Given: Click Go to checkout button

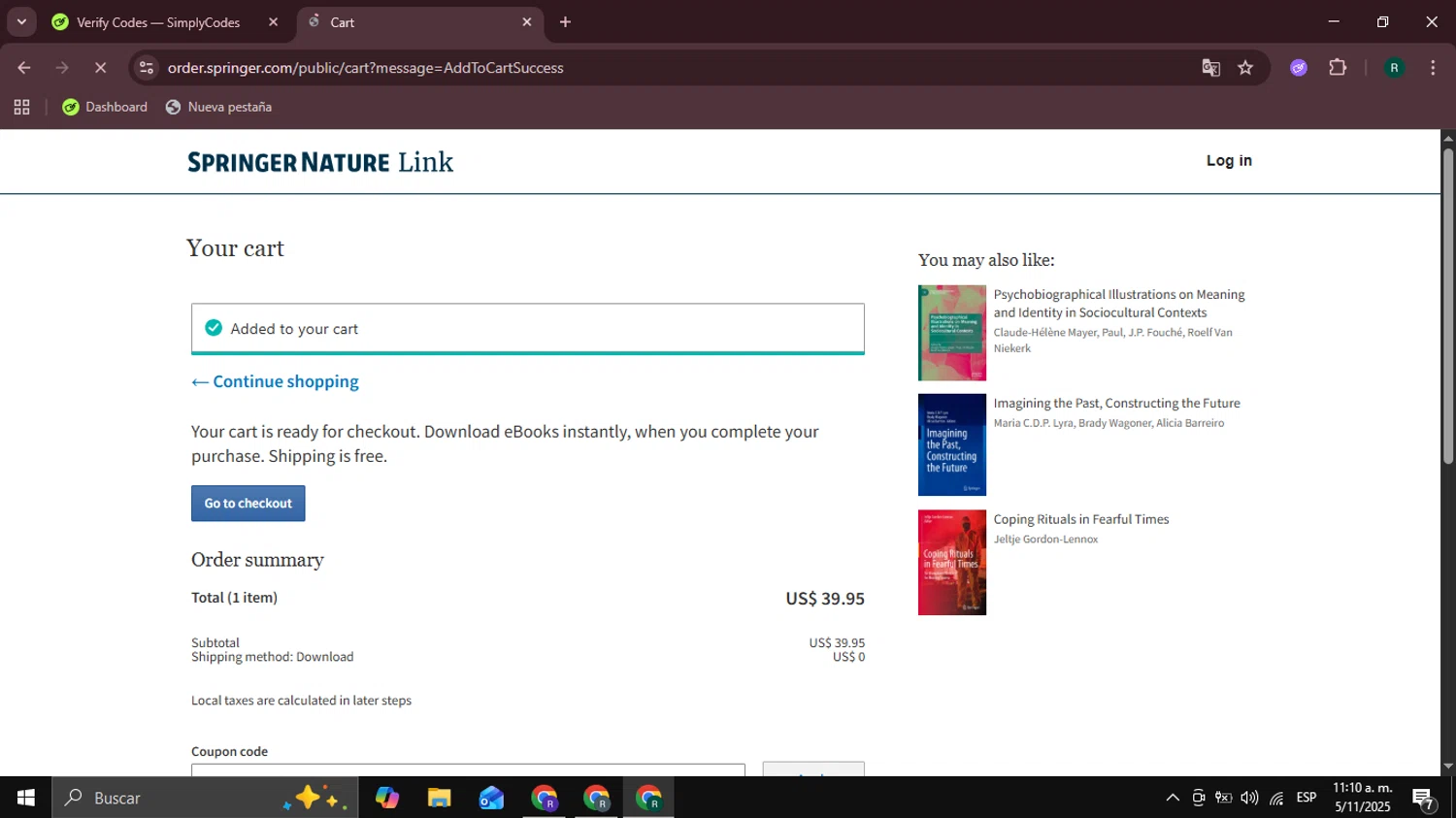Looking at the screenshot, I should pos(248,504).
